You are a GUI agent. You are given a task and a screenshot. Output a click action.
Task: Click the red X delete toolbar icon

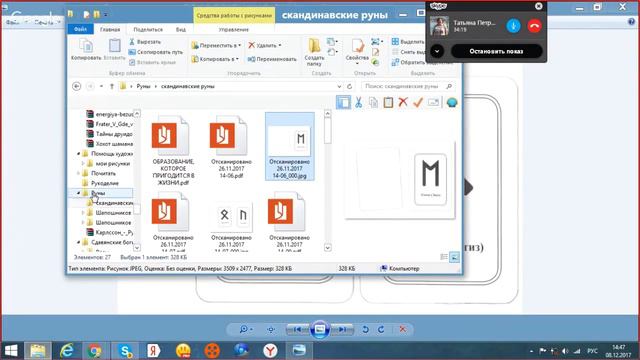coord(403,102)
